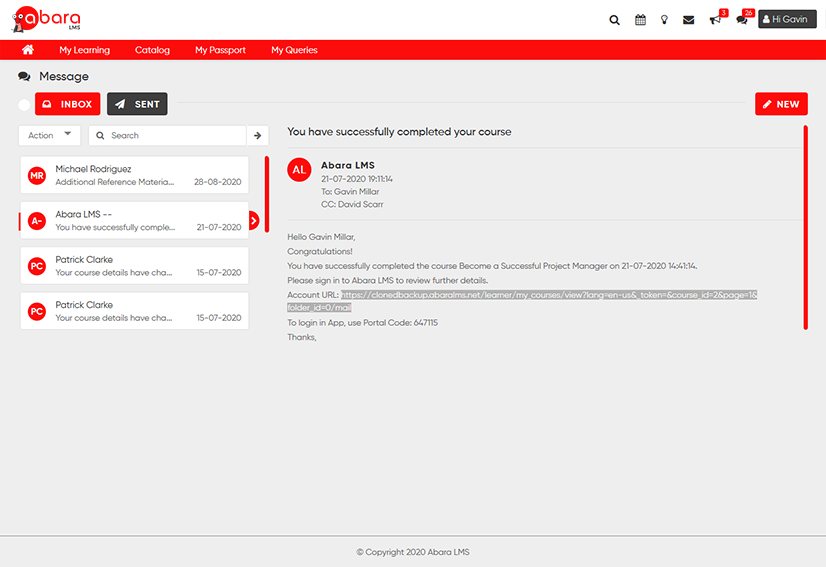Screen dimensions: 826x567
Task: Open the search magnifier in the header
Action: (614, 20)
